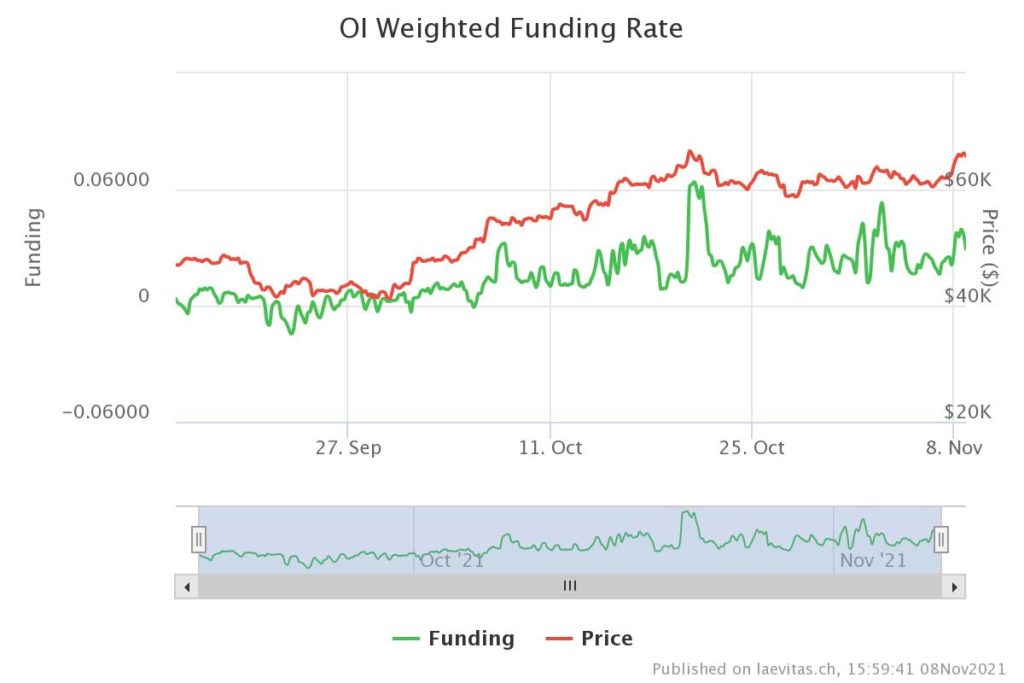Click the "25. Oct" date label
This screenshot has height=683, width=1024.
[752, 448]
